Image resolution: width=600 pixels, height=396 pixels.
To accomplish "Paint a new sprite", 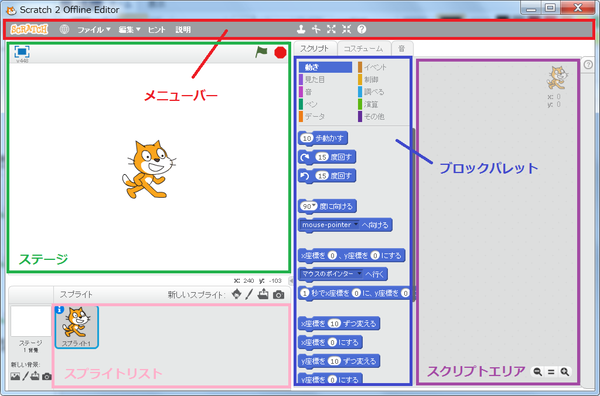I will [249, 294].
